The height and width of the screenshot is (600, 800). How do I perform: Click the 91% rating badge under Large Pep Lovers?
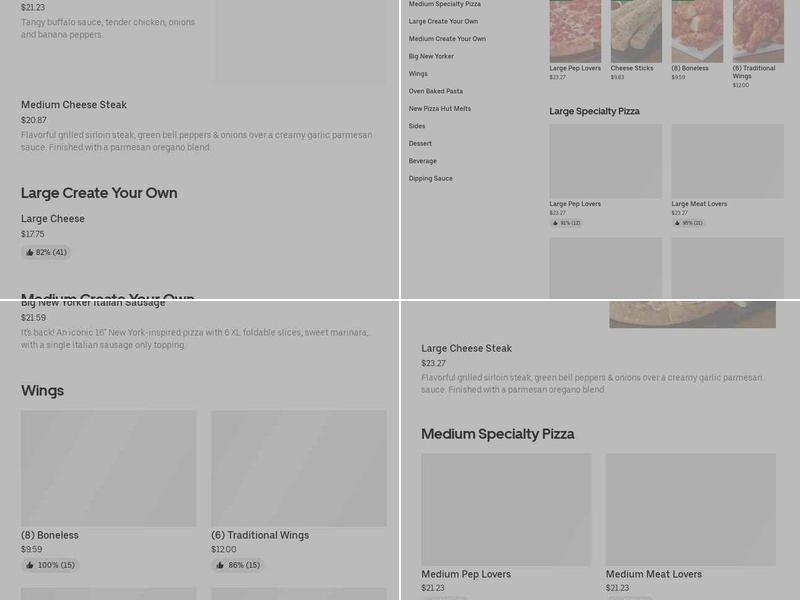[x=566, y=224]
